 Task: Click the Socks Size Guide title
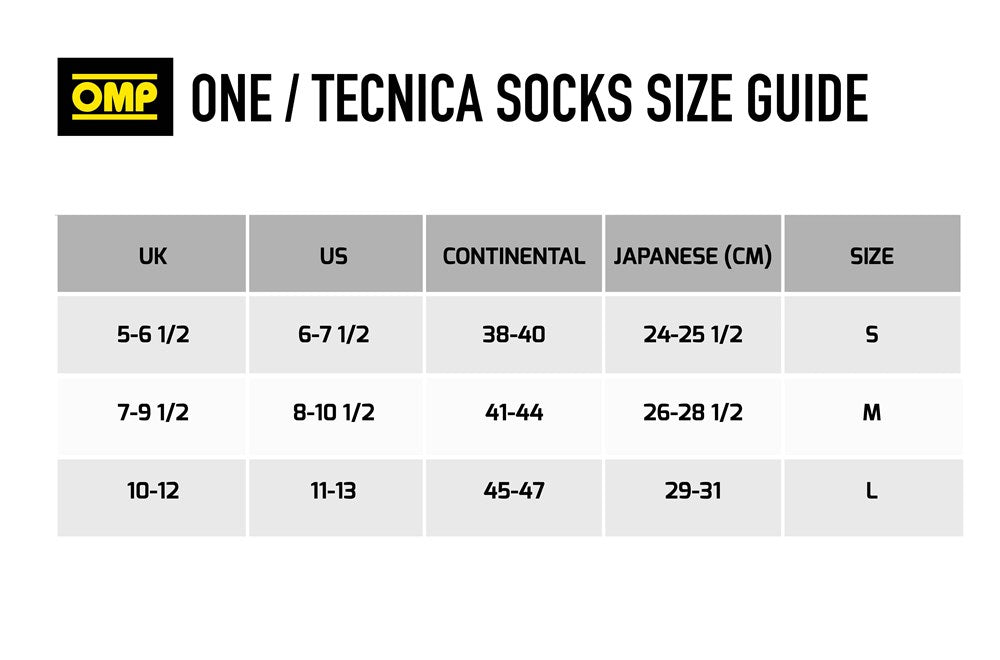click(528, 98)
